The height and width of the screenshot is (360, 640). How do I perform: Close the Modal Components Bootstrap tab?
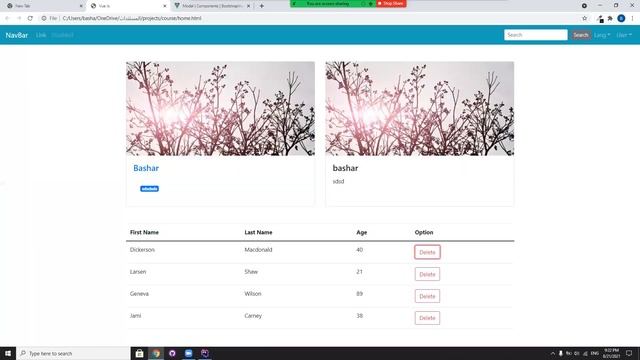tap(248, 6)
